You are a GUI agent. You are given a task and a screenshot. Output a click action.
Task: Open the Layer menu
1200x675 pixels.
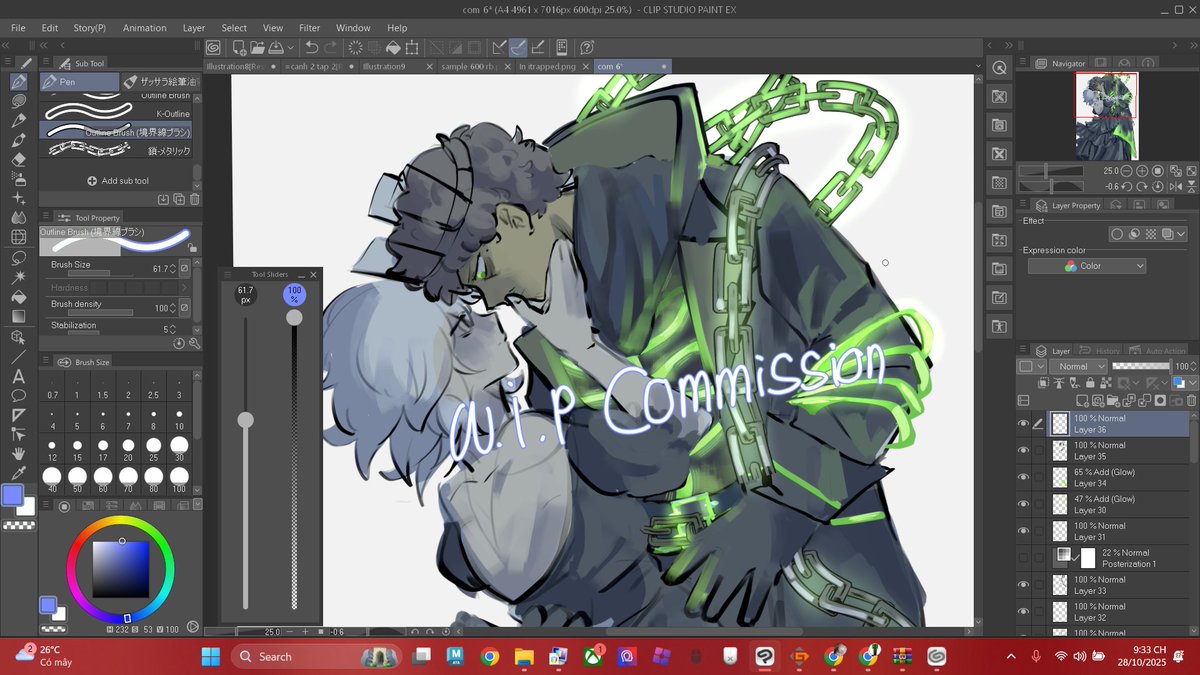194,28
